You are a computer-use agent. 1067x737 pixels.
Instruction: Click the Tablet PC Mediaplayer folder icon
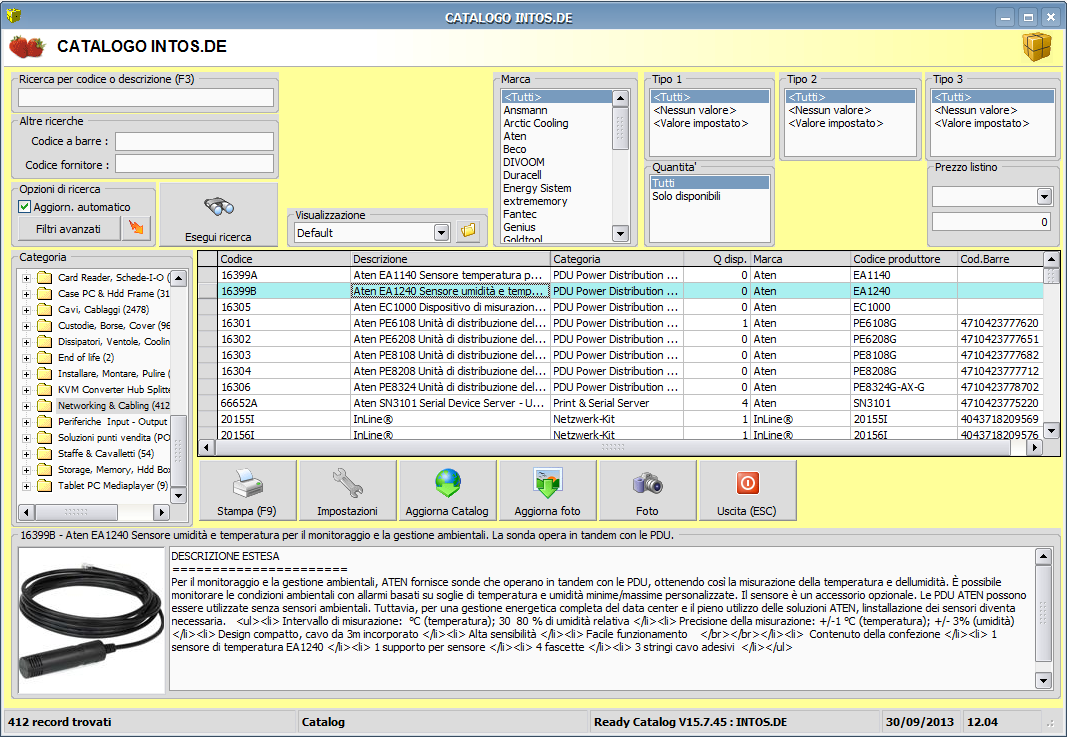45,485
